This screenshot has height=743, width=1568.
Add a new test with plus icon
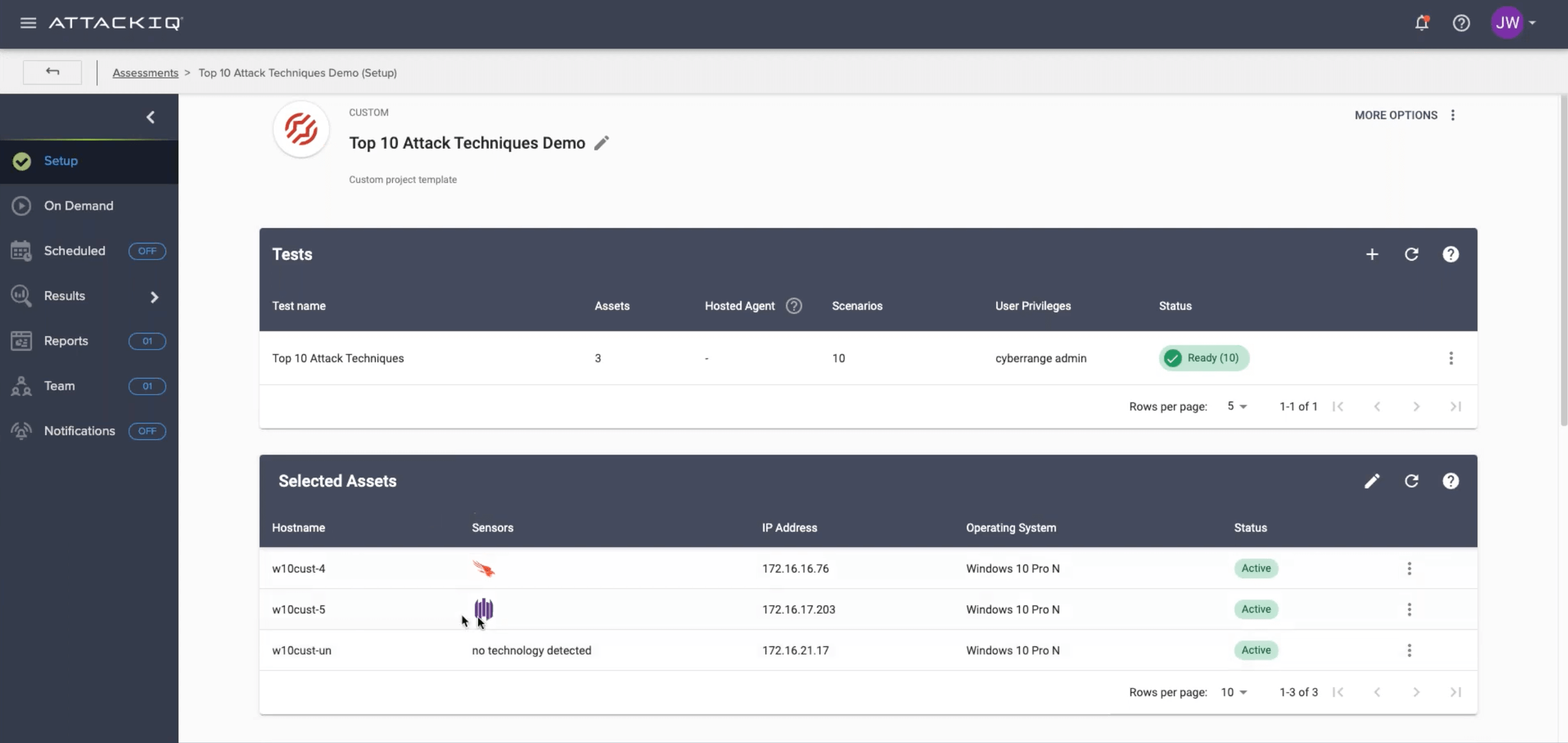[x=1372, y=254]
